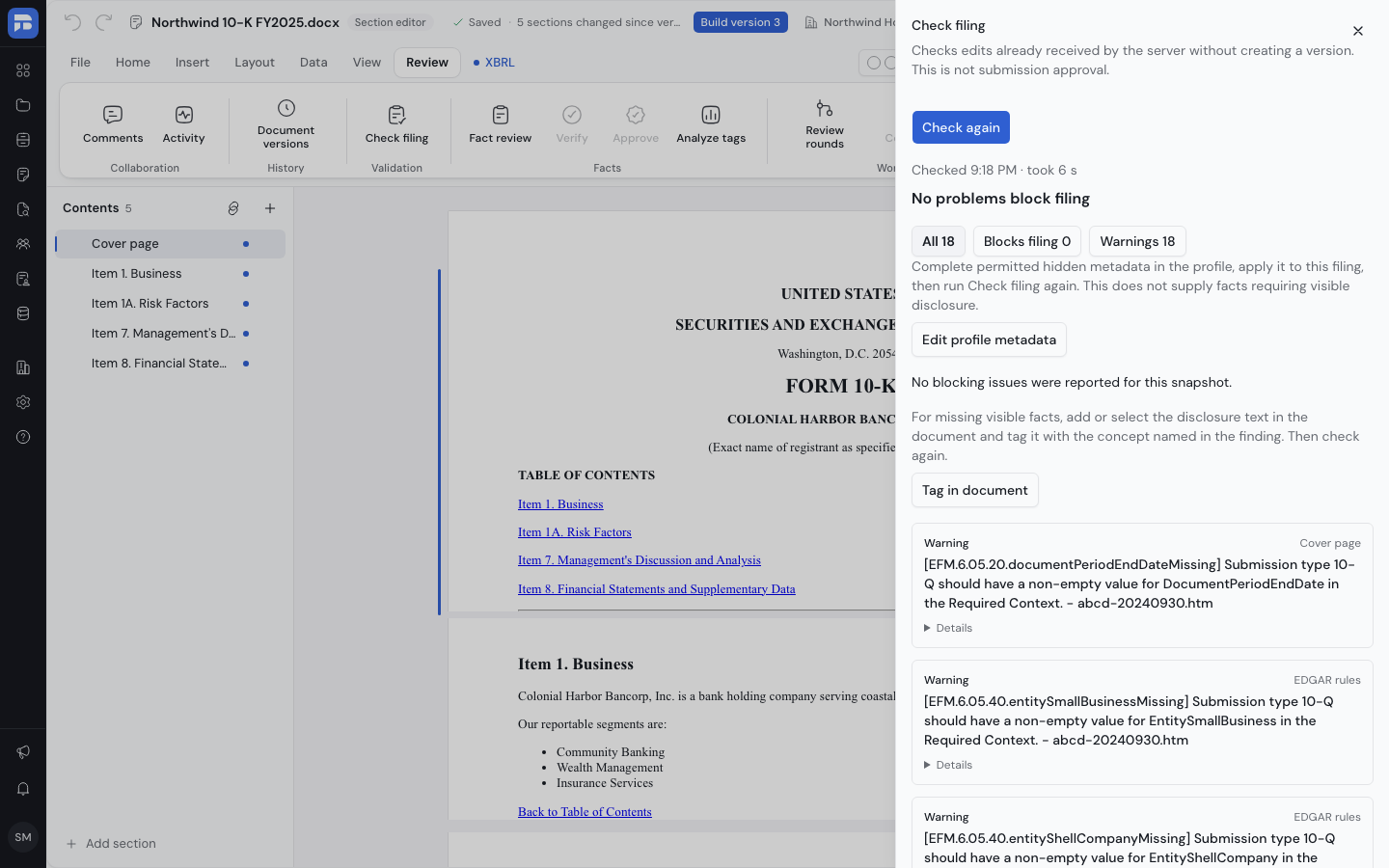
Task: Click the Check again button
Action: [961, 127]
